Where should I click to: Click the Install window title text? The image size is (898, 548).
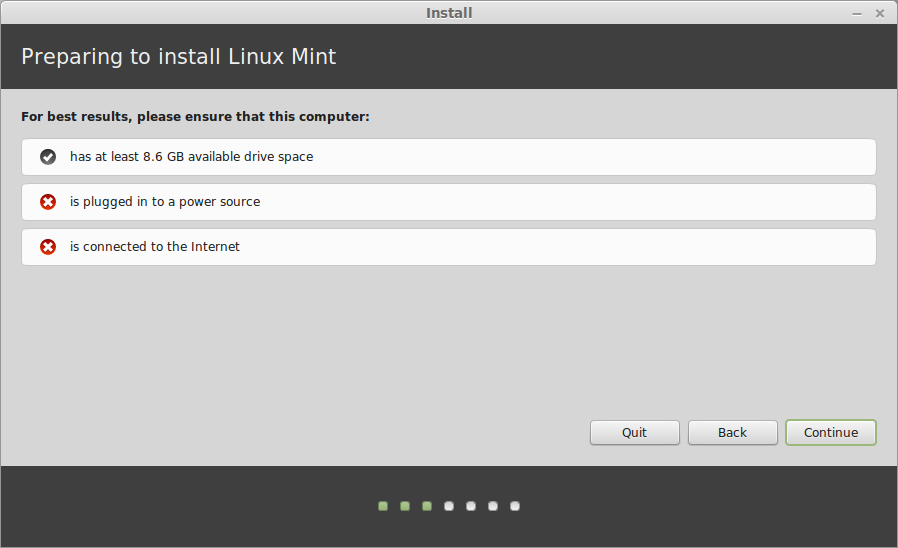[449, 13]
